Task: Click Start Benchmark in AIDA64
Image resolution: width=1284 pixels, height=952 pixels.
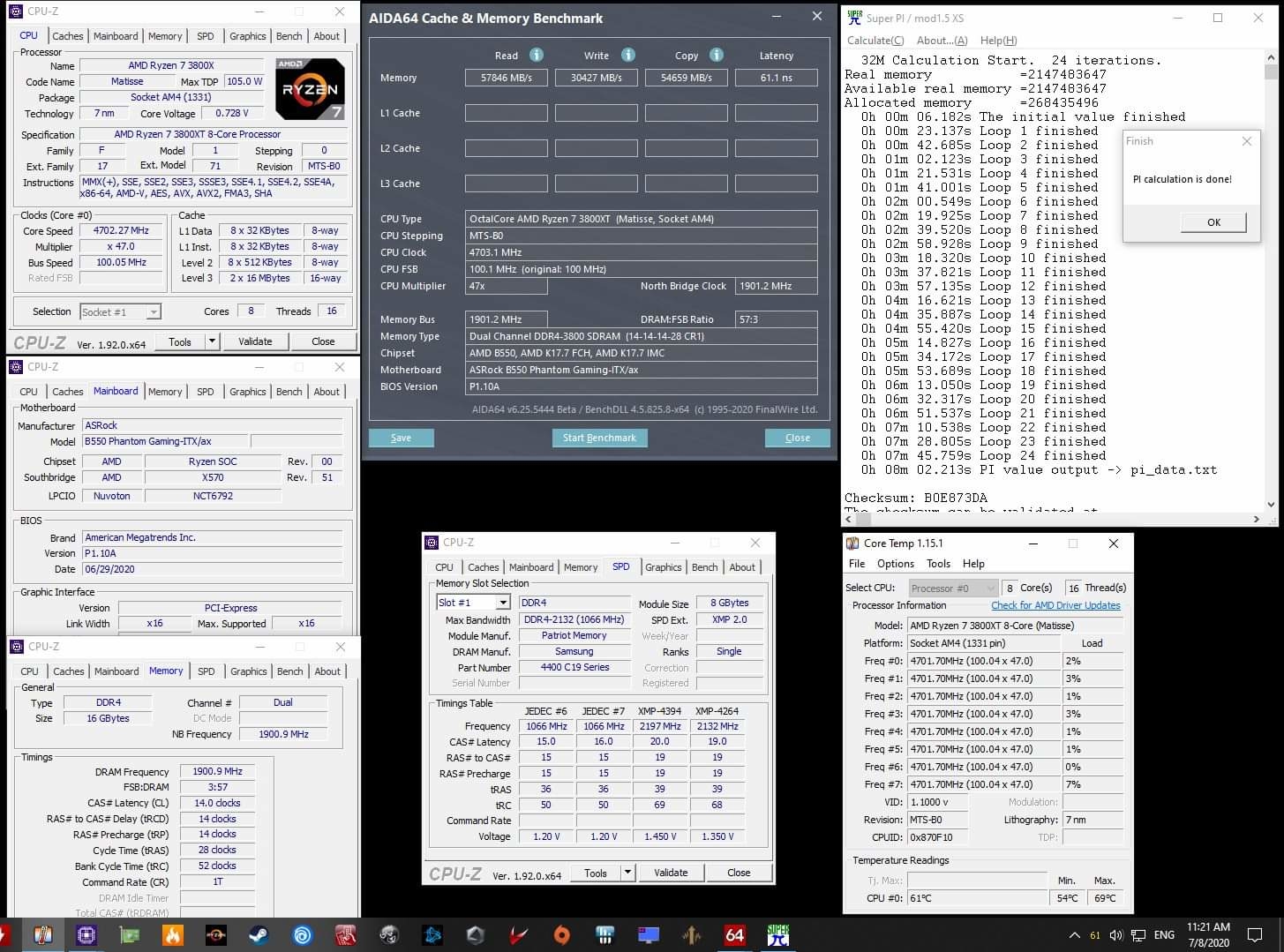Action: click(x=599, y=438)
